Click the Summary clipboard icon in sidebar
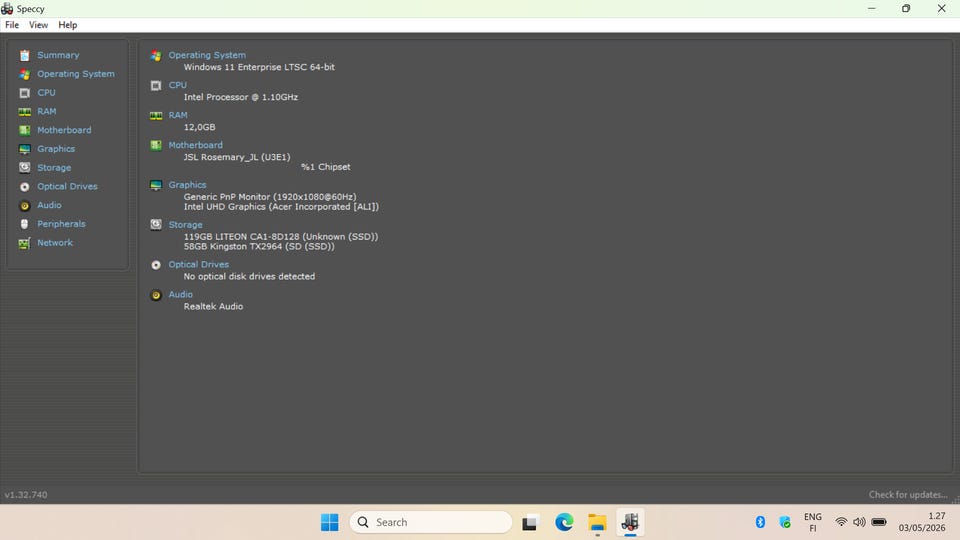This screenshot has height=540, width=960. click(24, 55)
